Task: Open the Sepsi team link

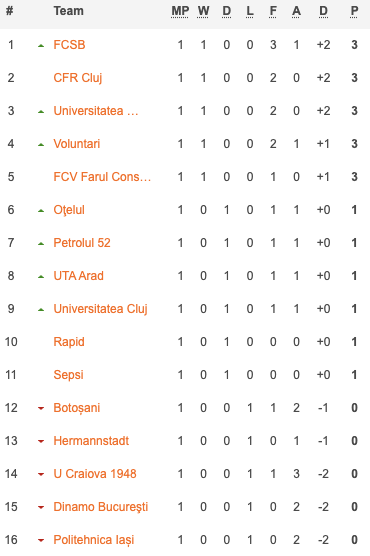Action: pos(68,375)
